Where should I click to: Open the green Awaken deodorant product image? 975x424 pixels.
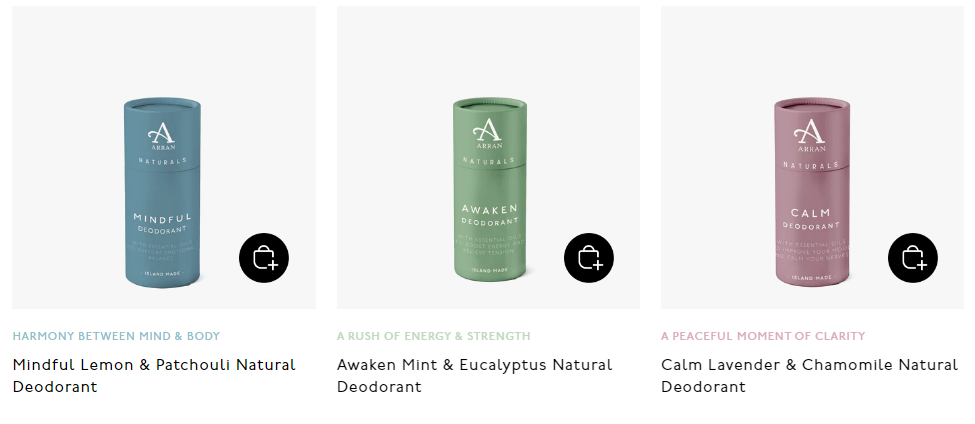[488, 157]
